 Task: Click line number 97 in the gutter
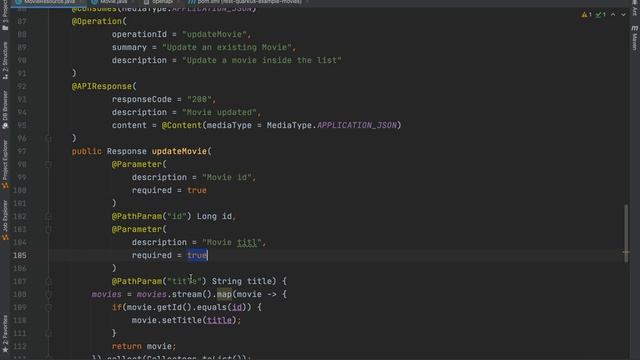point(22,151)
